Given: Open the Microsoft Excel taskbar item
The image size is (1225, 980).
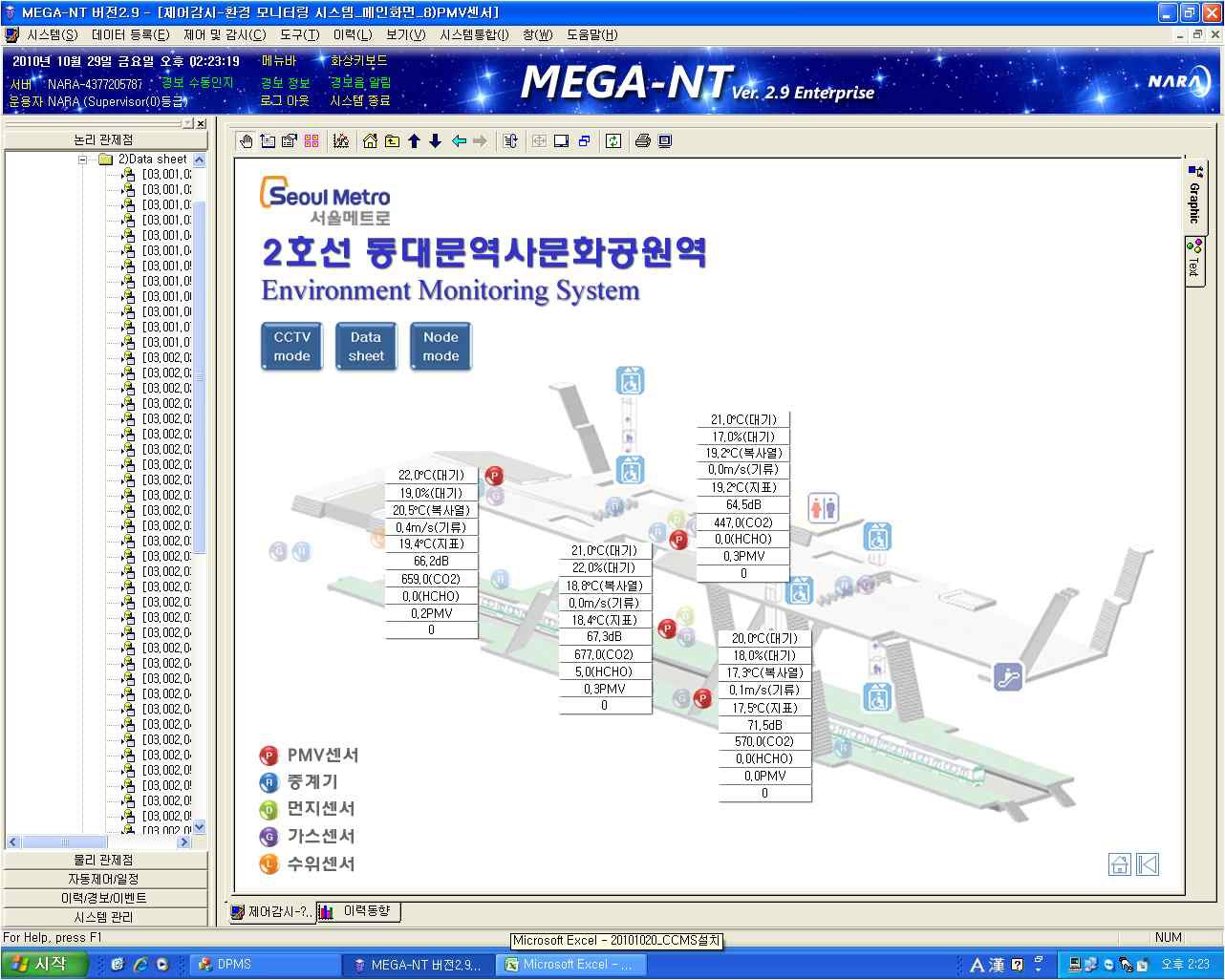Looking at the screenshot, I should pos(570,965).
